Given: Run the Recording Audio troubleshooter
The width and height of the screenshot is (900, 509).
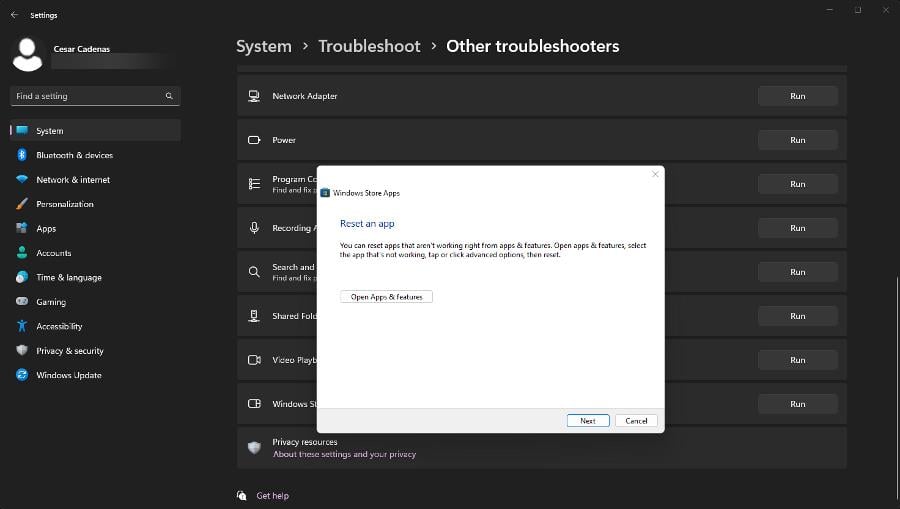Looking at the screenshot, I should [797, 228].
